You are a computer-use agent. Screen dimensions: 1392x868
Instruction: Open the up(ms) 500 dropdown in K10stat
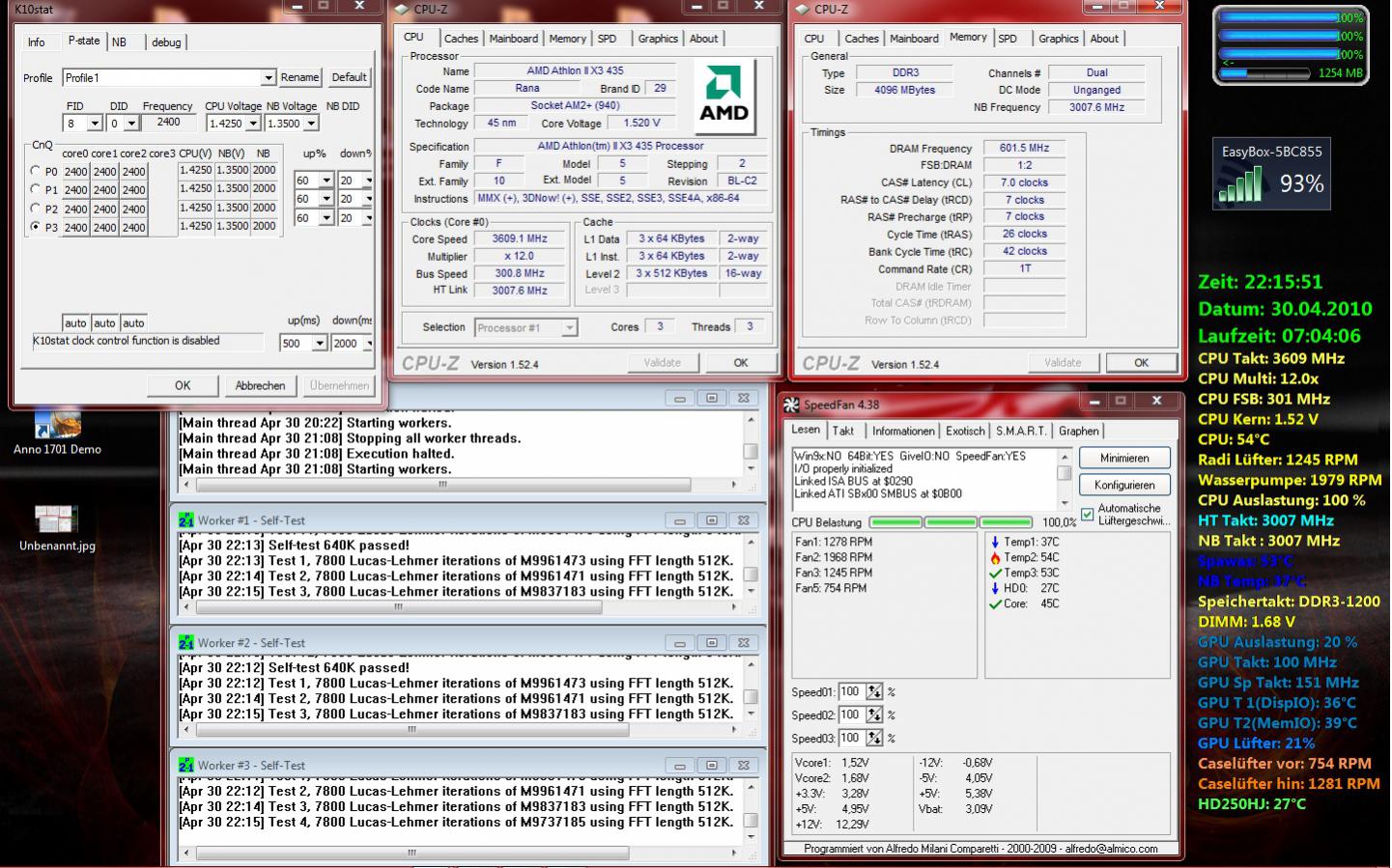tap(319, 344)
